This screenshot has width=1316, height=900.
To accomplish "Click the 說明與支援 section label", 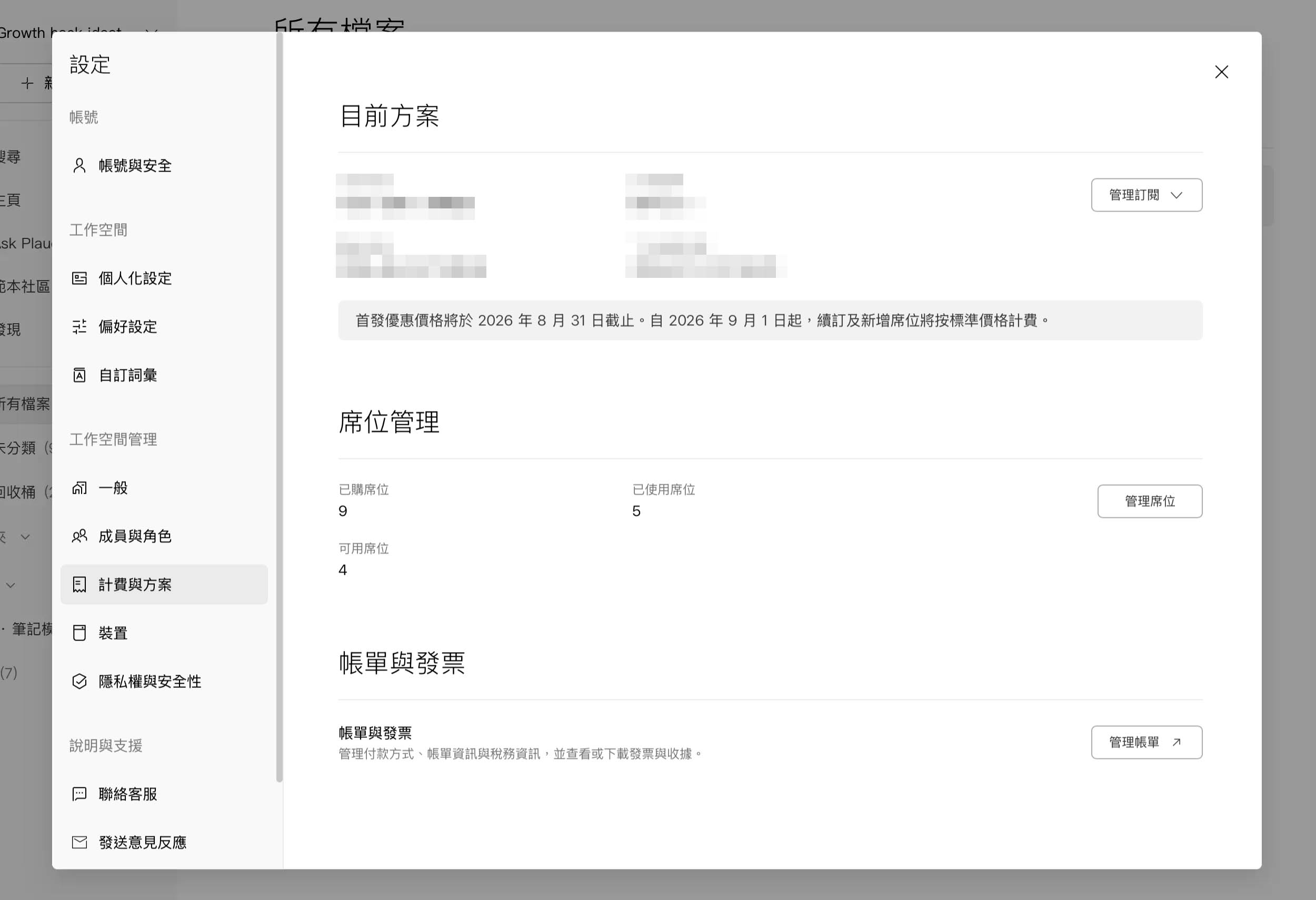I will pyautogui.click(x=106, y=745).
